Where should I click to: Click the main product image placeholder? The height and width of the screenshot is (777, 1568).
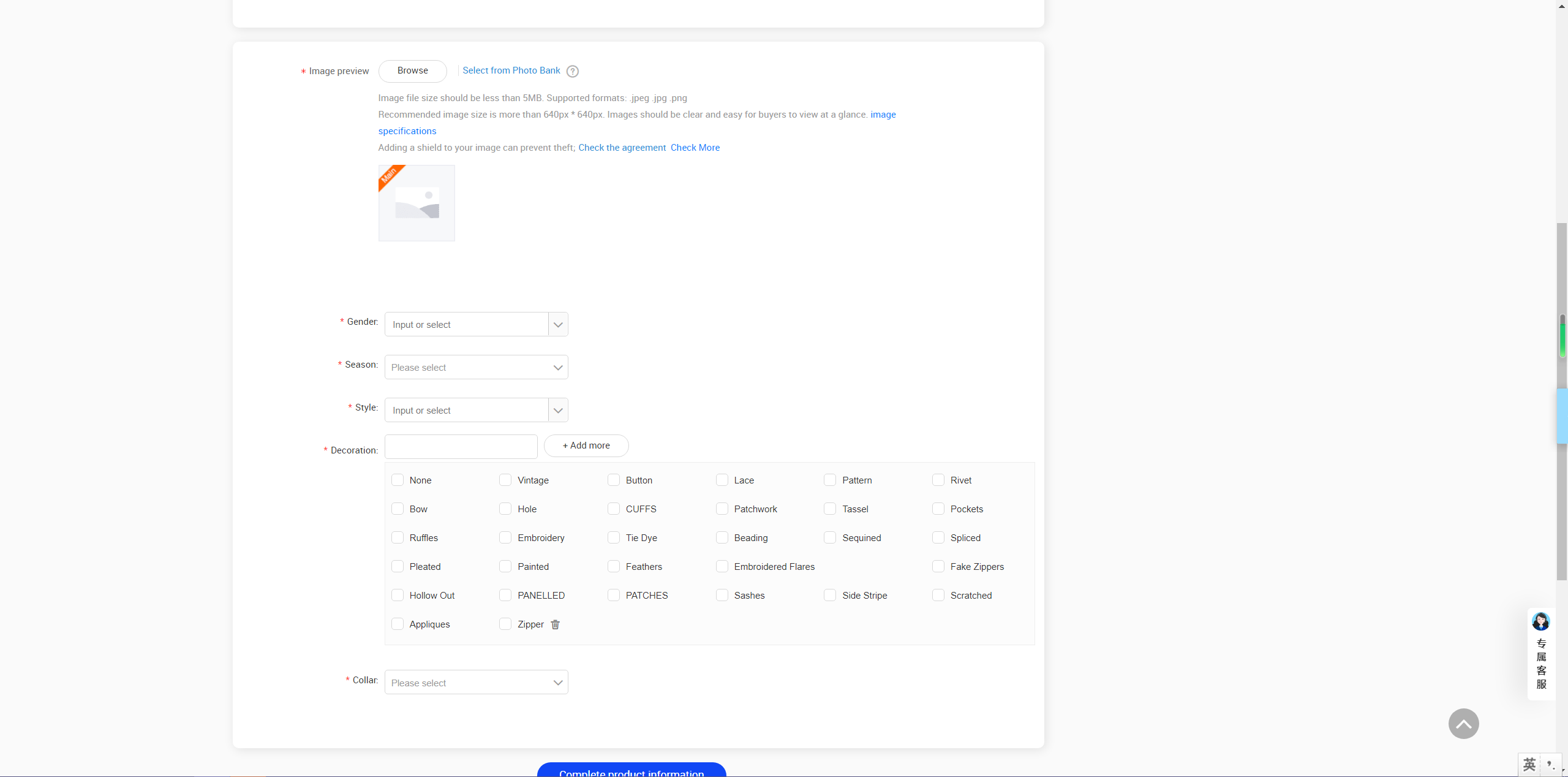[417, 203]
